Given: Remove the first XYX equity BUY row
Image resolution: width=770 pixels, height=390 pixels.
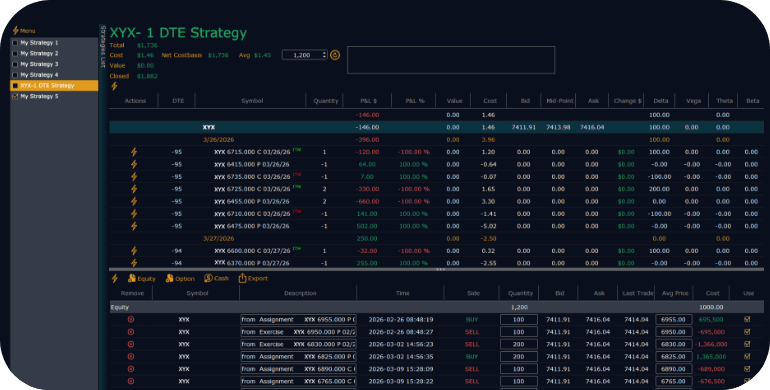Looking at the screenshot, I should click(131, 319).
